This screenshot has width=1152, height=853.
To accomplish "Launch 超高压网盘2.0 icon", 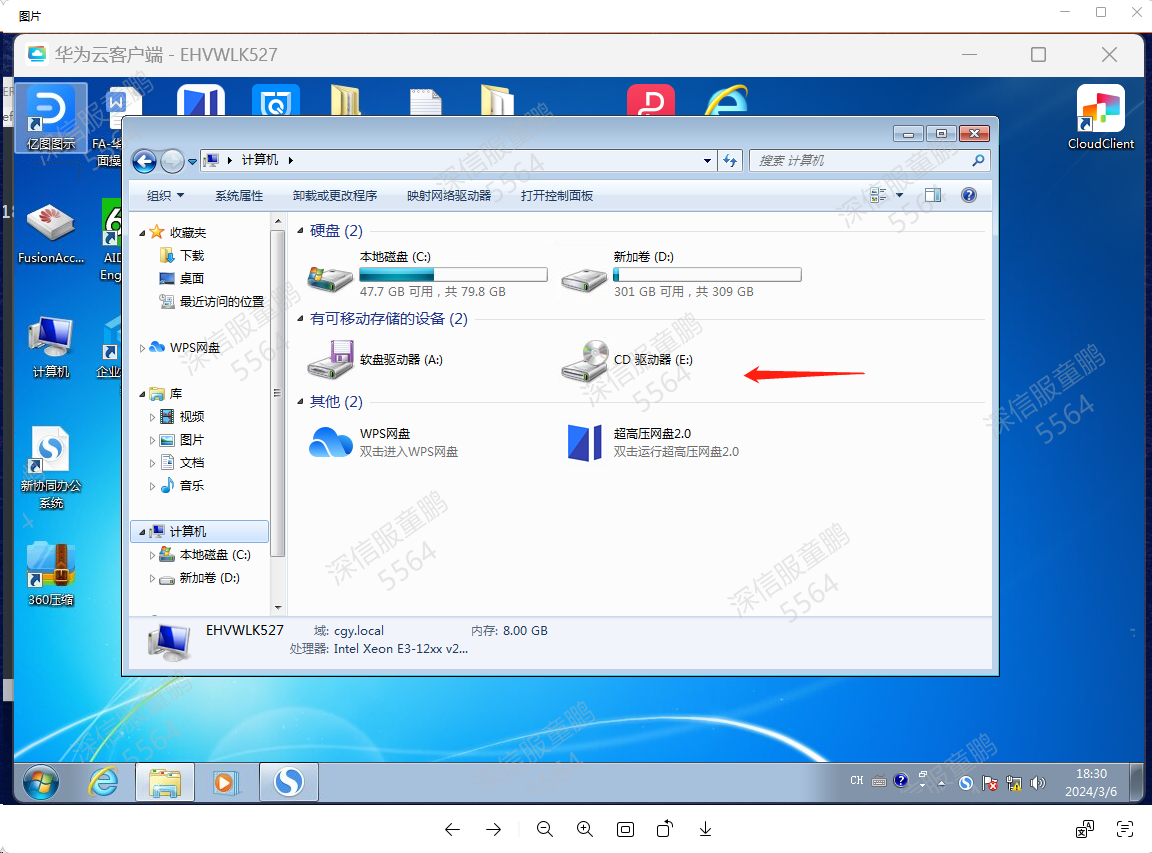I will coord(585,442).
